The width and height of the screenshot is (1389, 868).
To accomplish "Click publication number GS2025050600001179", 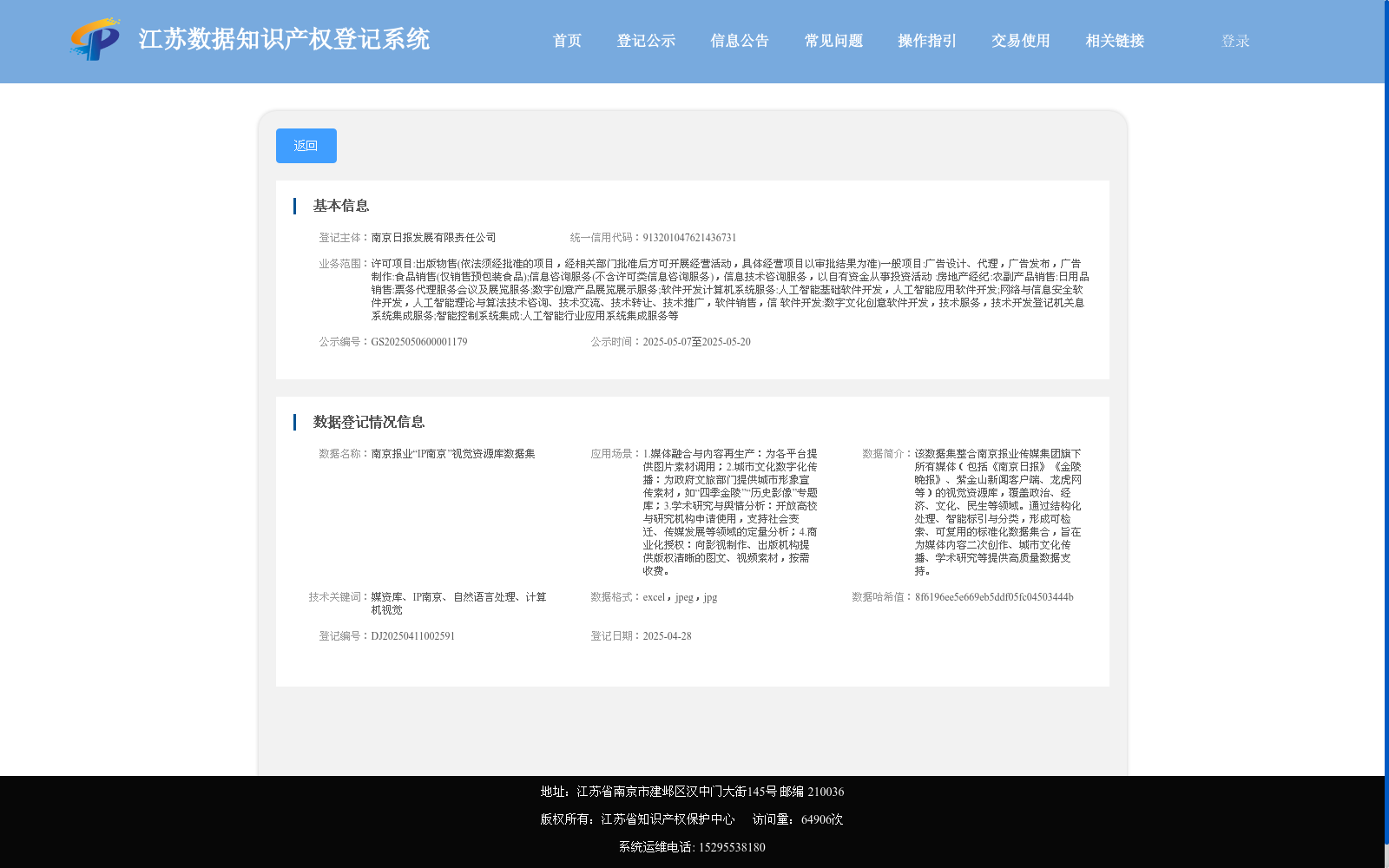I will point(419,342).
